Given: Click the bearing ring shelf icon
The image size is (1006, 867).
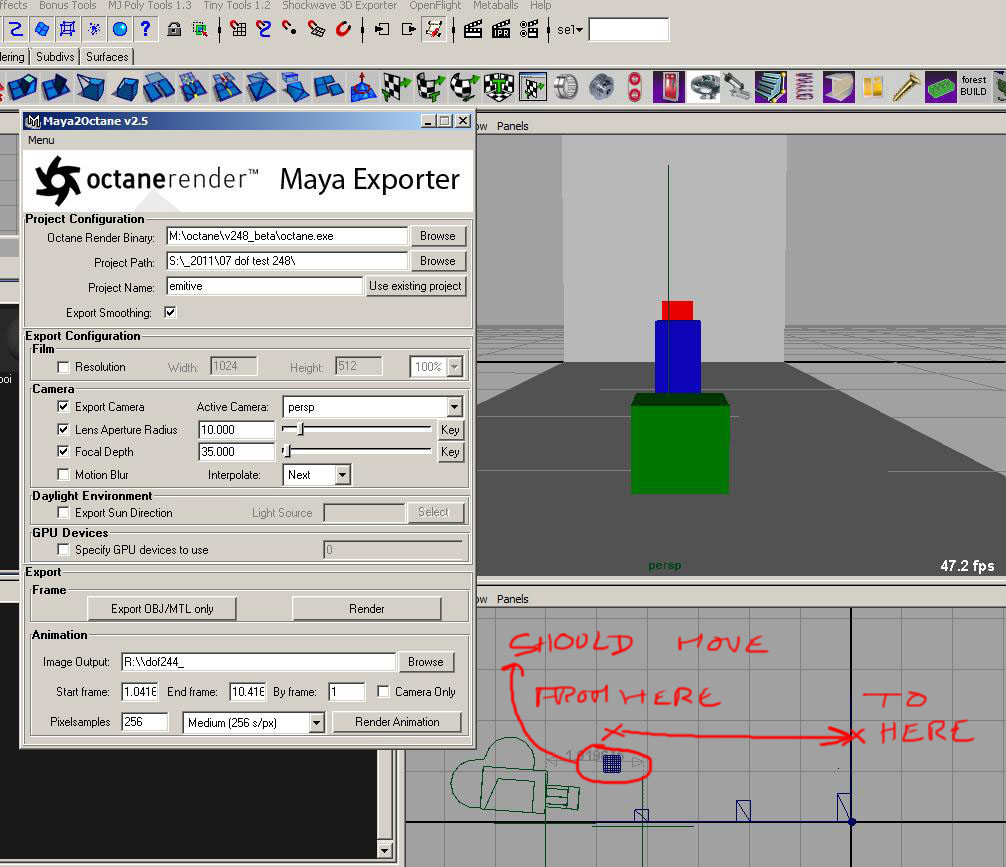Looking at the screenshot, I should 566,87.
